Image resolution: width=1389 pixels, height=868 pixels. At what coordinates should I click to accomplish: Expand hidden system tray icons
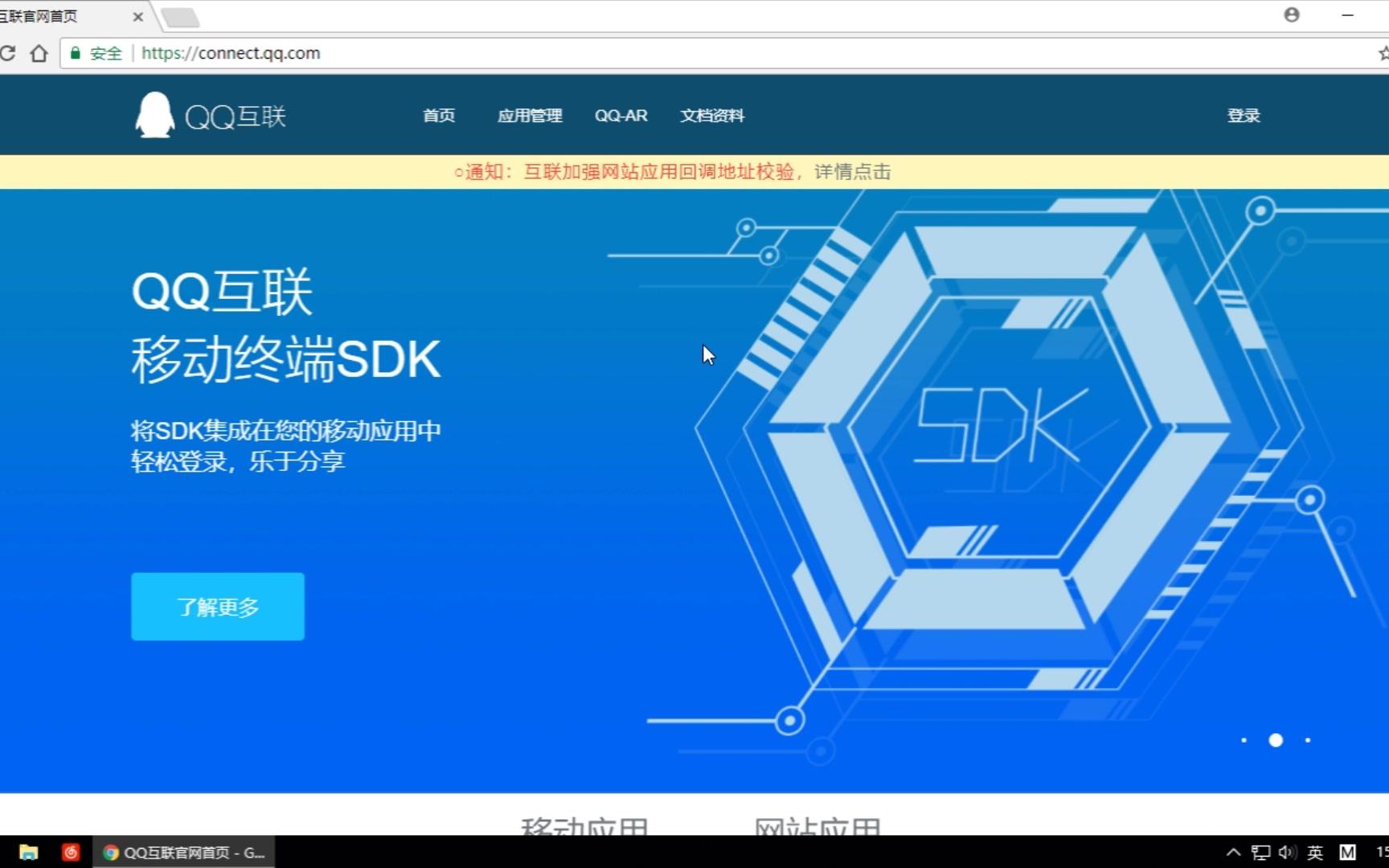tap(1232, 852)
